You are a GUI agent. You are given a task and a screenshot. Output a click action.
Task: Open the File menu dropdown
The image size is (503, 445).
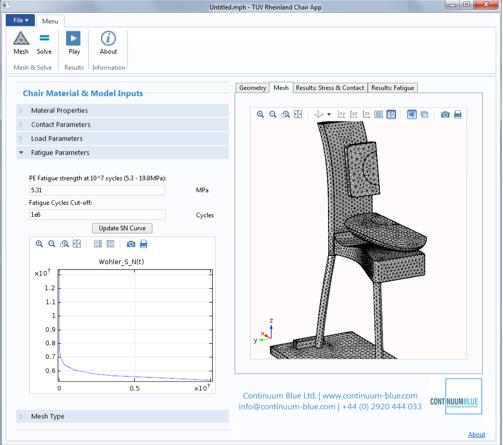[x=20, y=20]
